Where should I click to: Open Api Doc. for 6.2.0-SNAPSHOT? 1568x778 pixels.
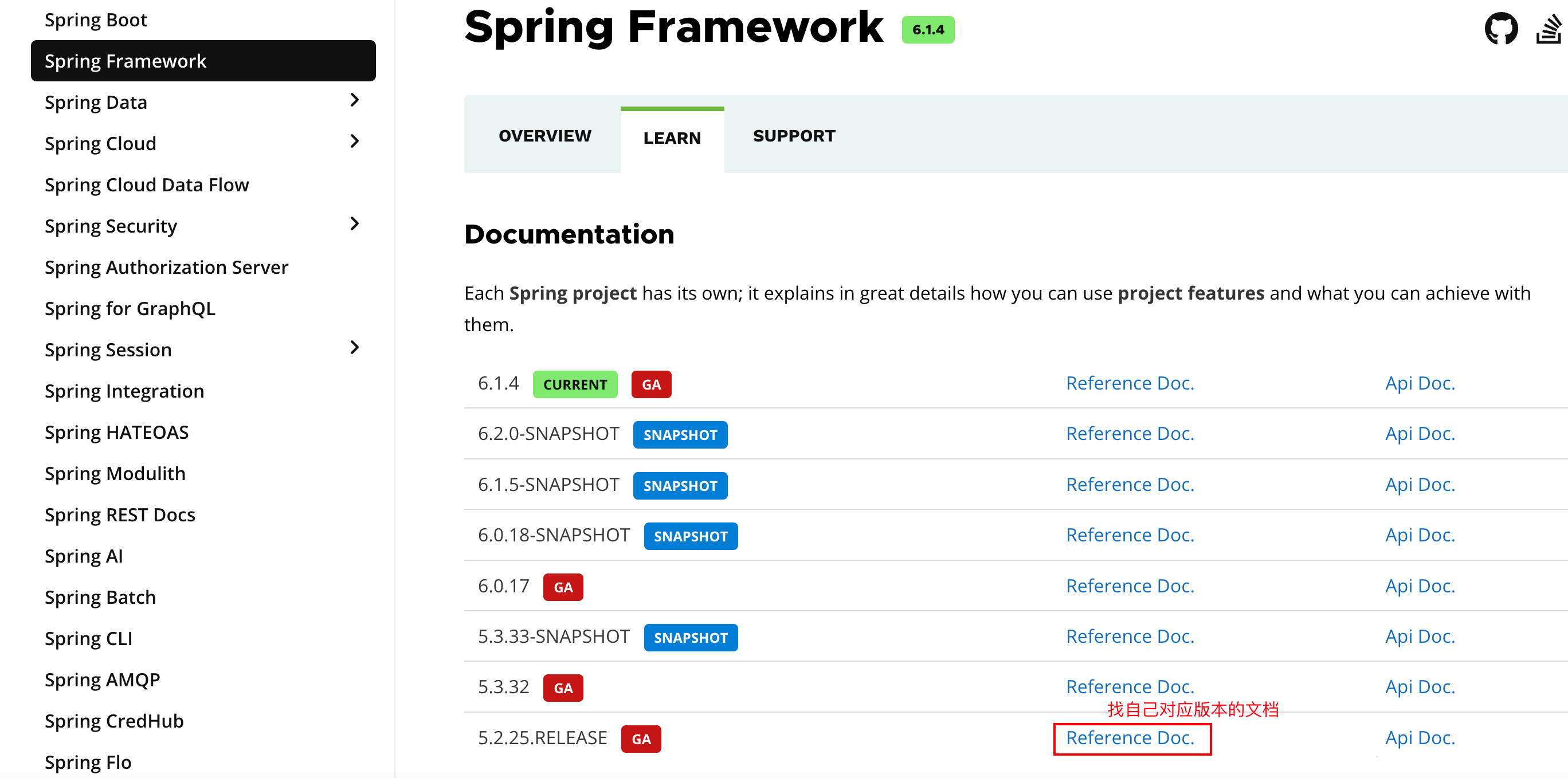pos(1420,434)
